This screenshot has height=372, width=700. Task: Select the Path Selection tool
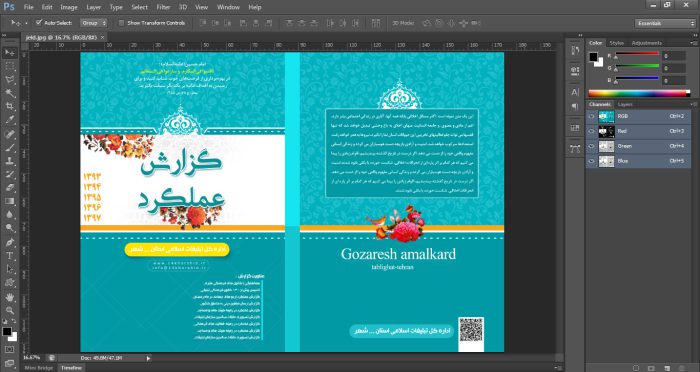(x=10, y=269)
